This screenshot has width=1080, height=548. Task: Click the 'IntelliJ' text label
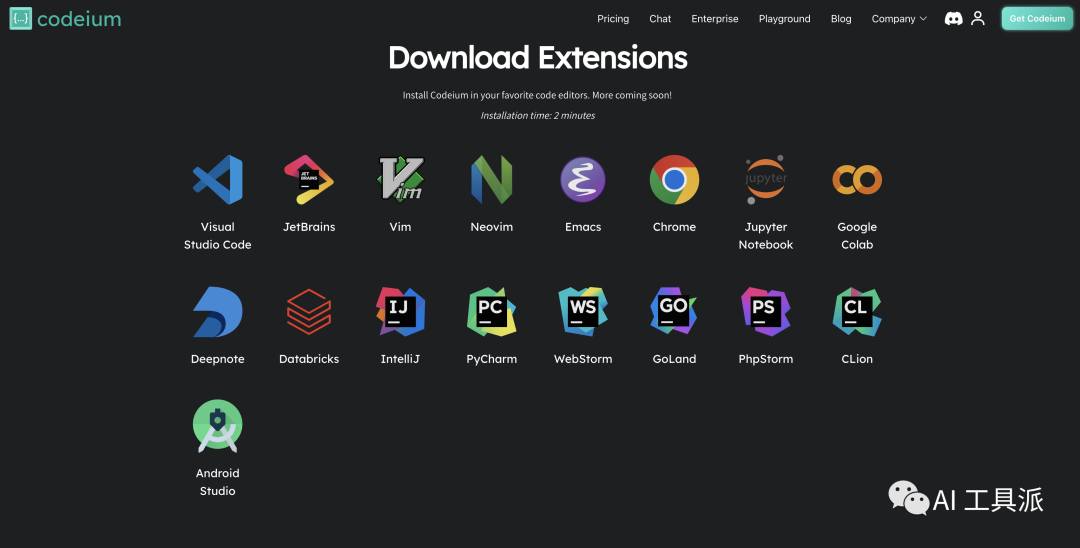400,359
